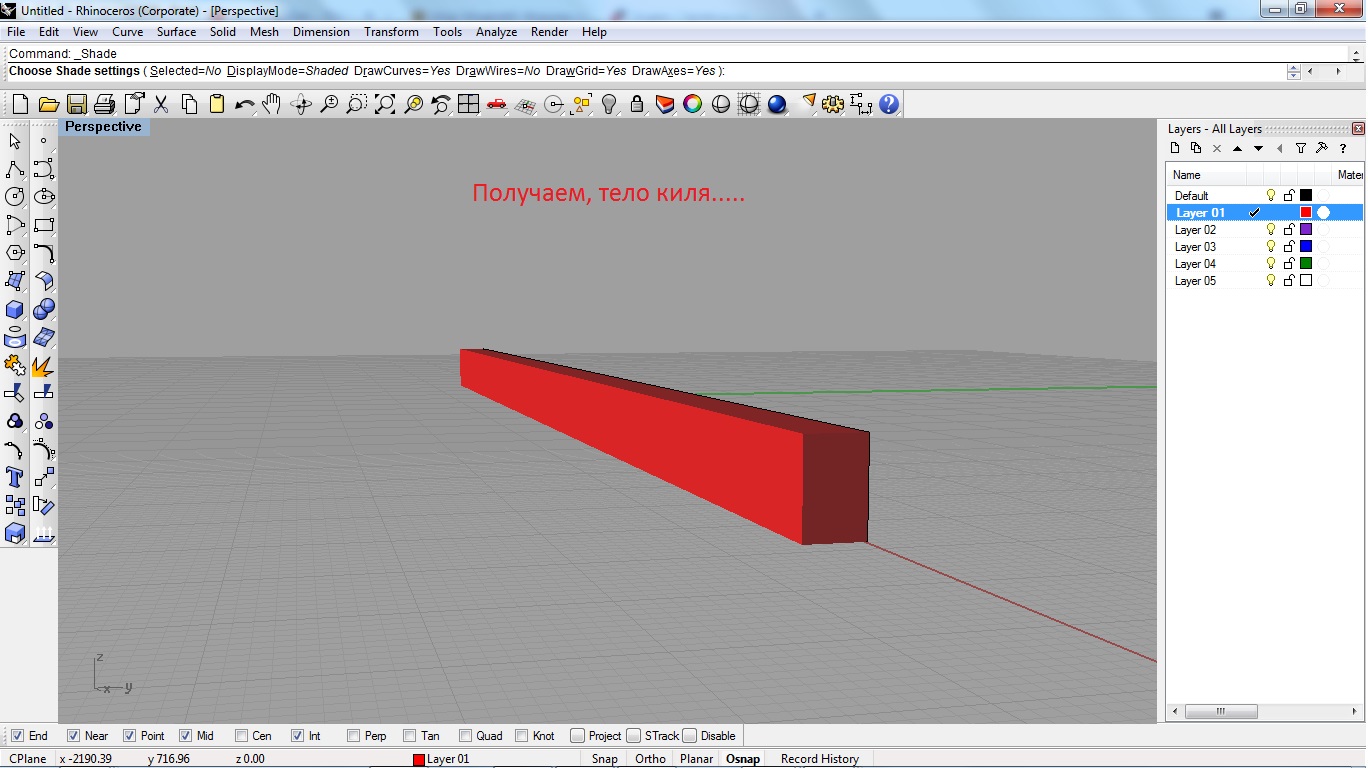
Task: Click the Undo arrow icon
Action: tap(244, 104)
